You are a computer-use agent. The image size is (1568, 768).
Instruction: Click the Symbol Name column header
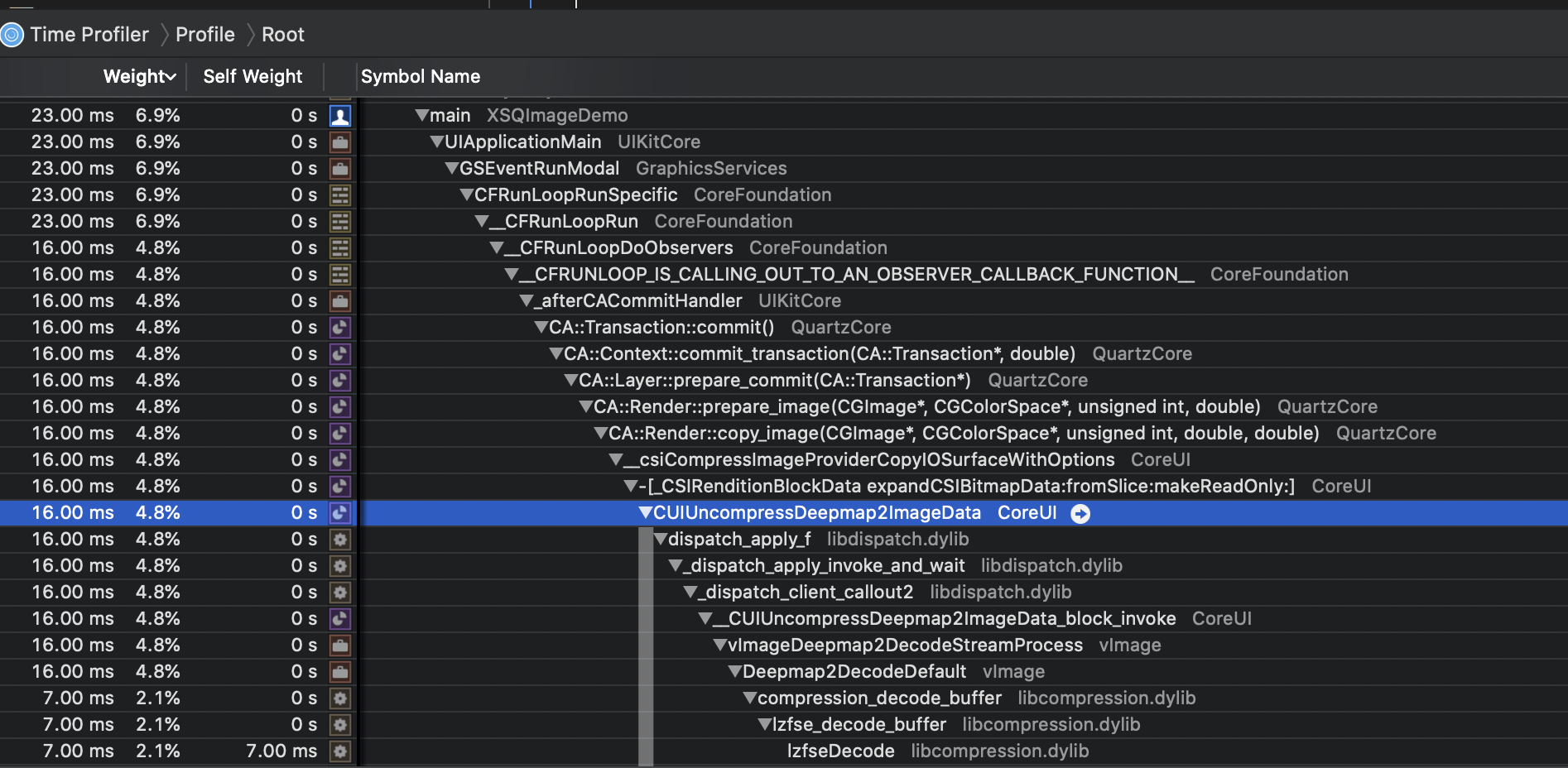pos(421,77)
